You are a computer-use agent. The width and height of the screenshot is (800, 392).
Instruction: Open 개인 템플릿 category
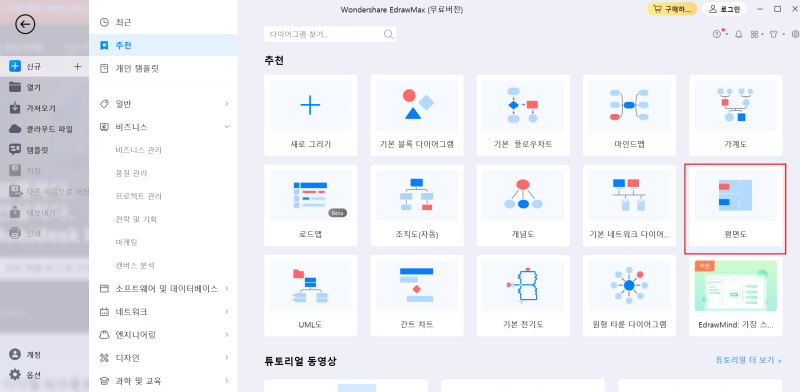(x=163, y=68)
